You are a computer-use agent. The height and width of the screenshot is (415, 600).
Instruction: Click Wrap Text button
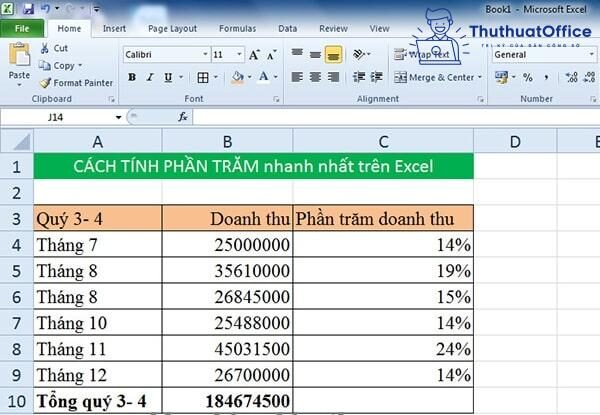point(422,55)
